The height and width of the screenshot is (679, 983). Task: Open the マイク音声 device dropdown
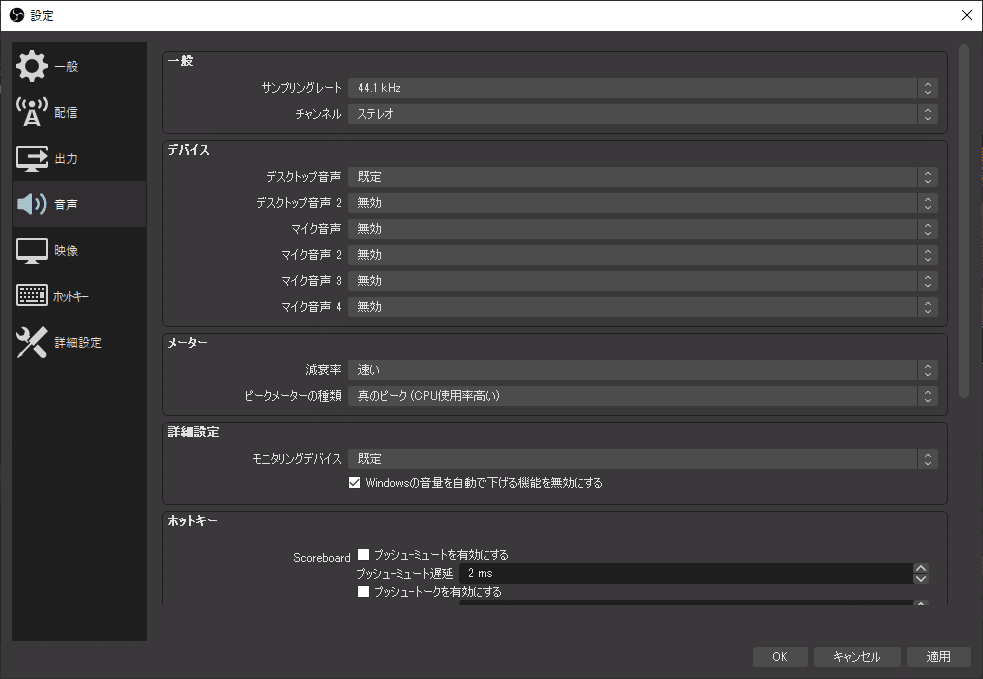(643, 229)
